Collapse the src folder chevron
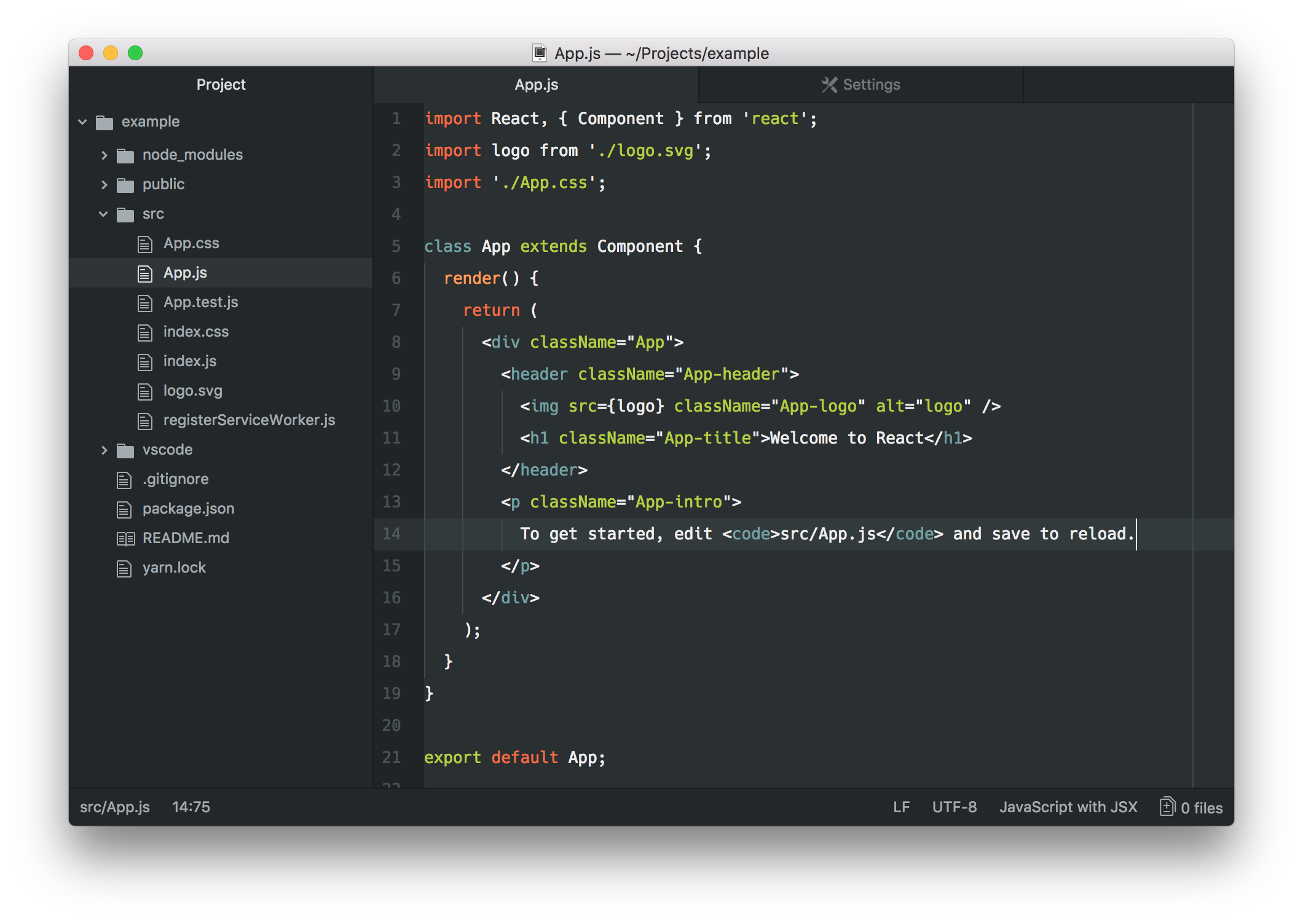This screenshot has height=924, width=1303. 103,214
